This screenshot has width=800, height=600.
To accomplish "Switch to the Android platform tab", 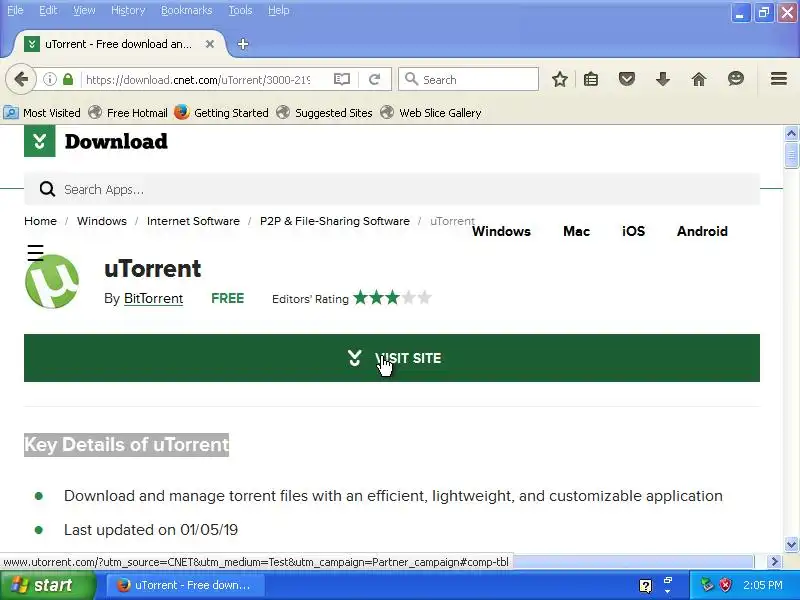I will pos(702,231).
